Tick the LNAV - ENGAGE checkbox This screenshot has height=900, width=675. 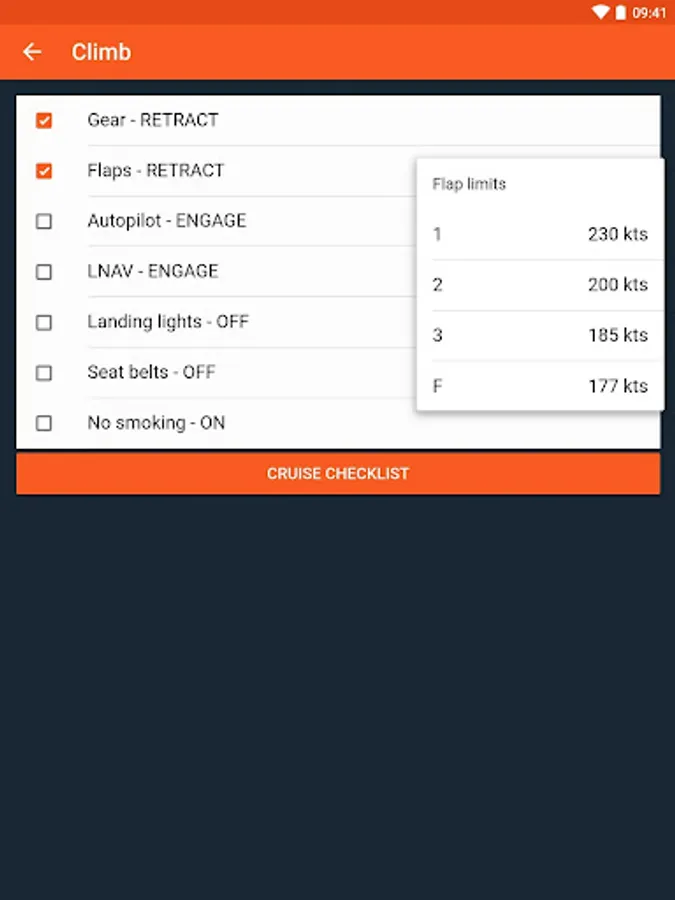pyautogui.click(x=44, y=272)
